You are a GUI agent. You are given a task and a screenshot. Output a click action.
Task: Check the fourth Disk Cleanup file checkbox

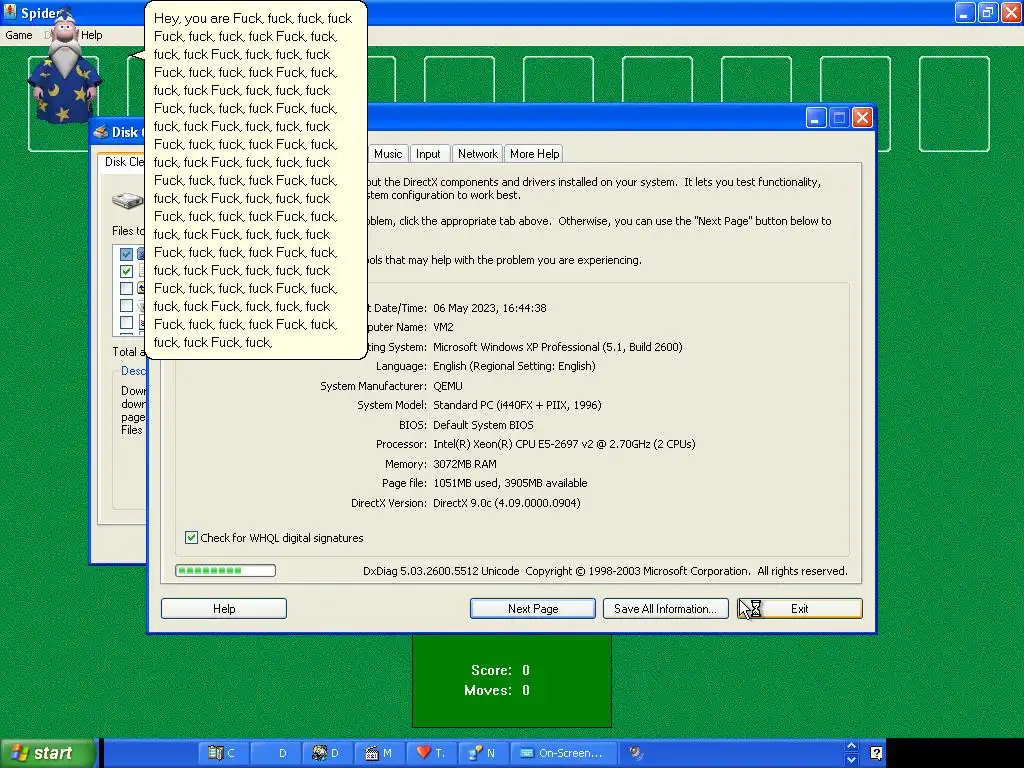point(127,305)
